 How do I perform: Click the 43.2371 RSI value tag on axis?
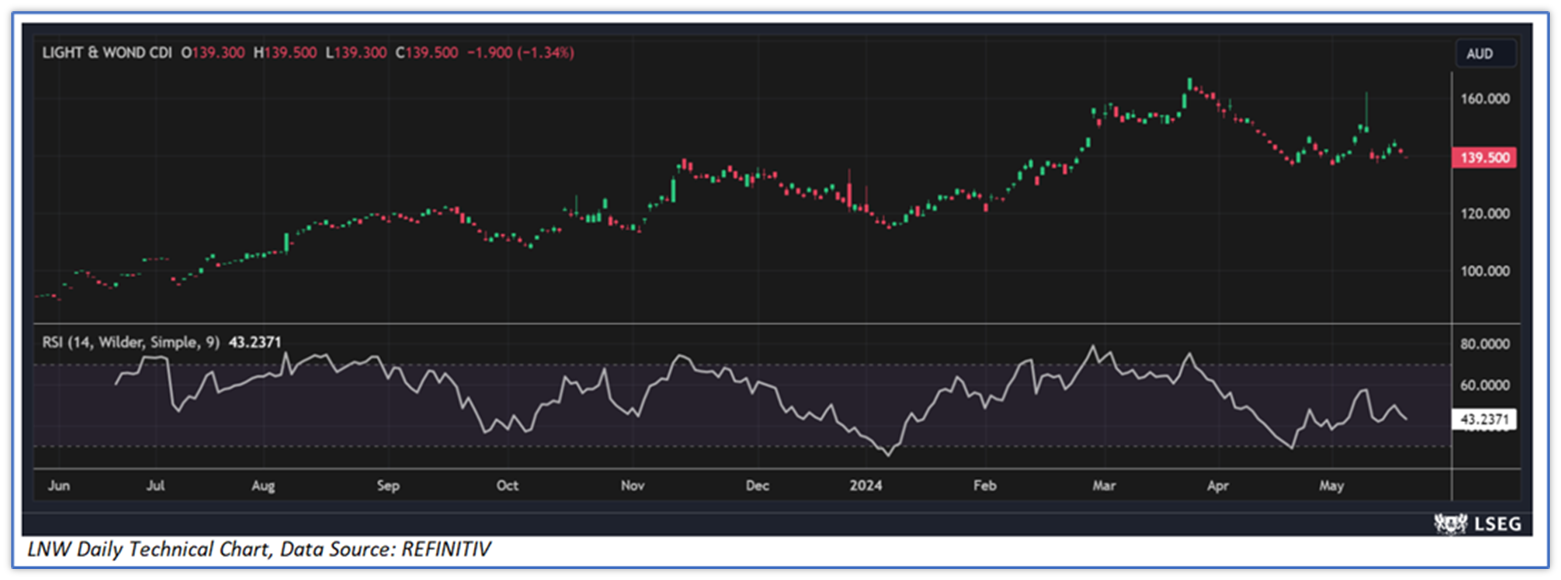pos(1483,420)
